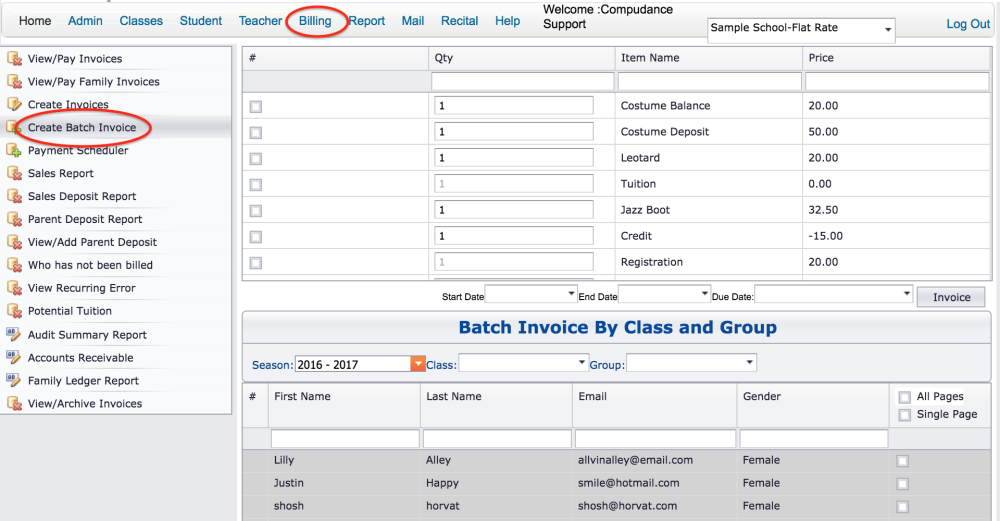
Task: Click the Last Name filter field
Action: 497,439
